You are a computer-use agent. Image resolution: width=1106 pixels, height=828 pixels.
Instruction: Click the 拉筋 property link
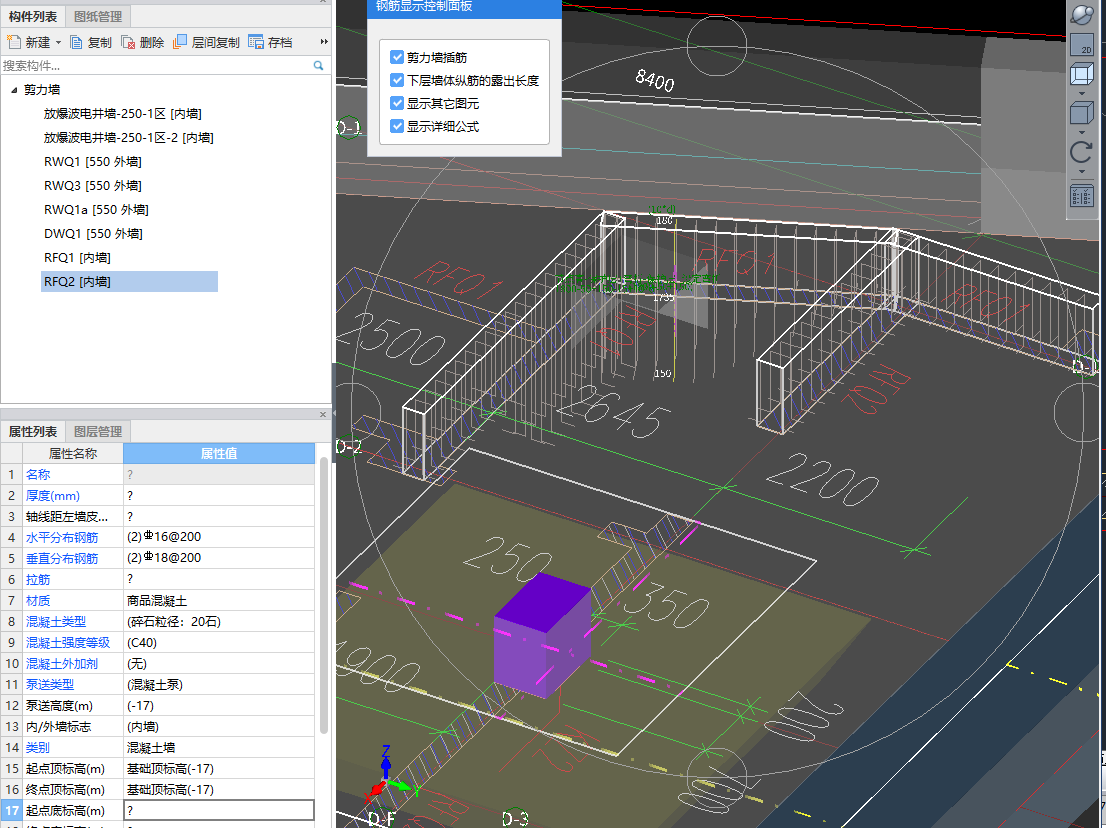pos(38,580)
